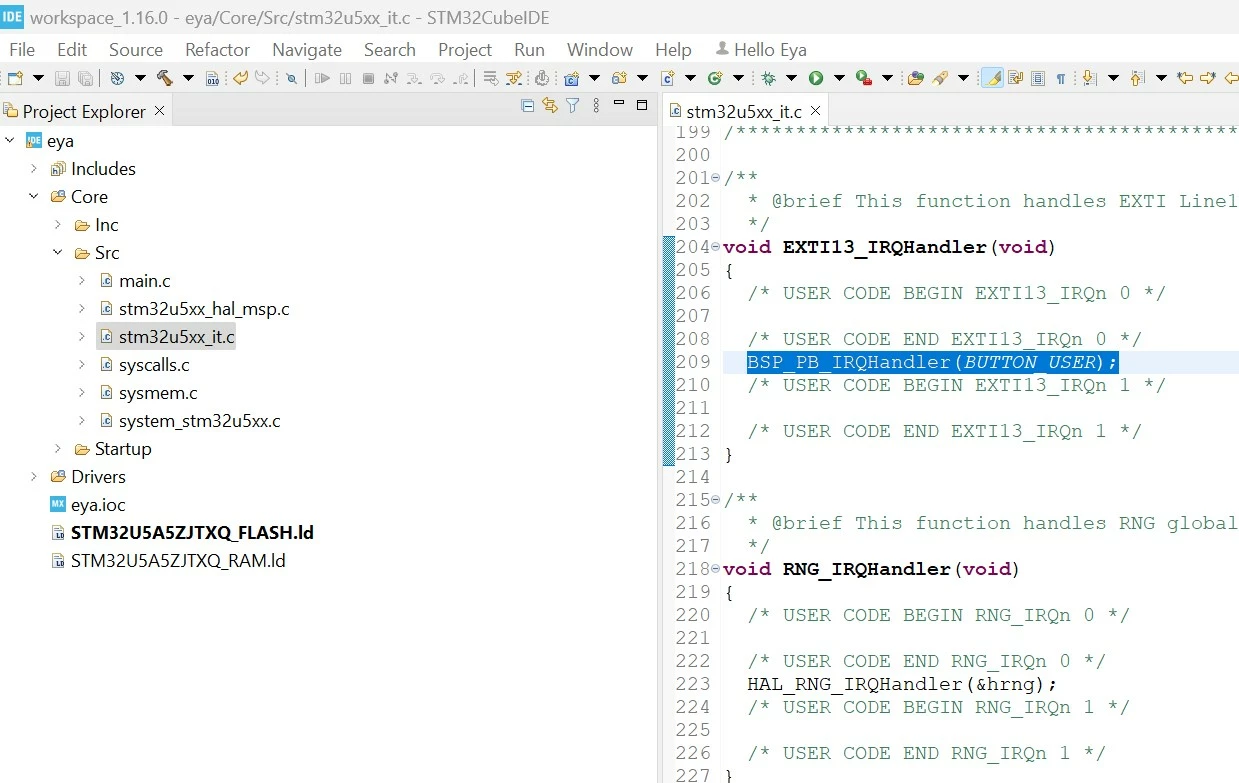Screen dimensions: 1239x783
Task: Filter Project Explorer with funnel icon
Action: tap(572, 105)
